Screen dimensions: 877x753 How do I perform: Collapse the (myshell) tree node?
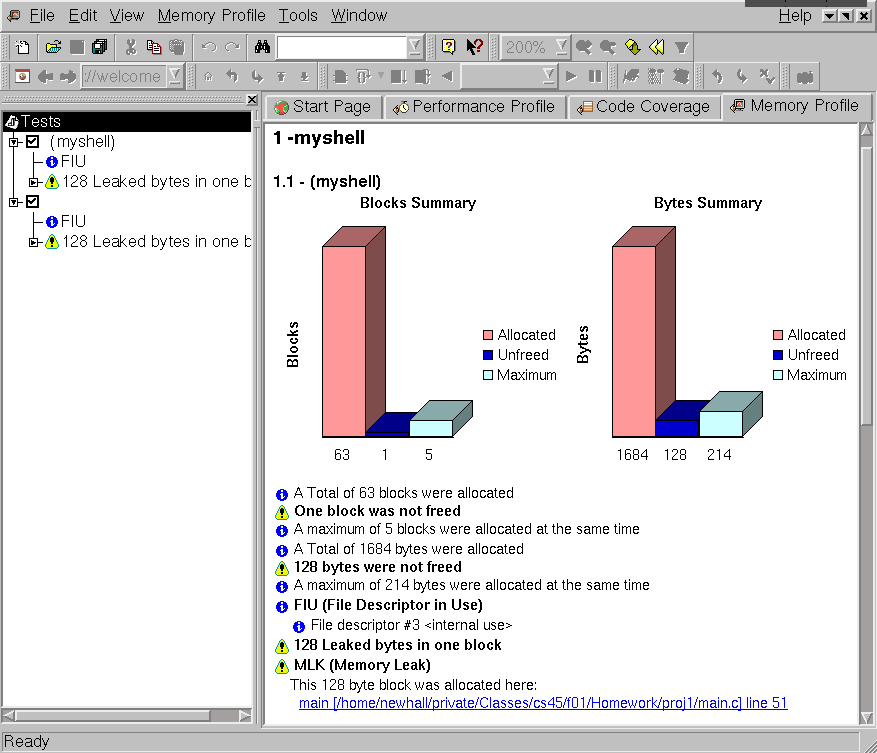pos(13,142)
